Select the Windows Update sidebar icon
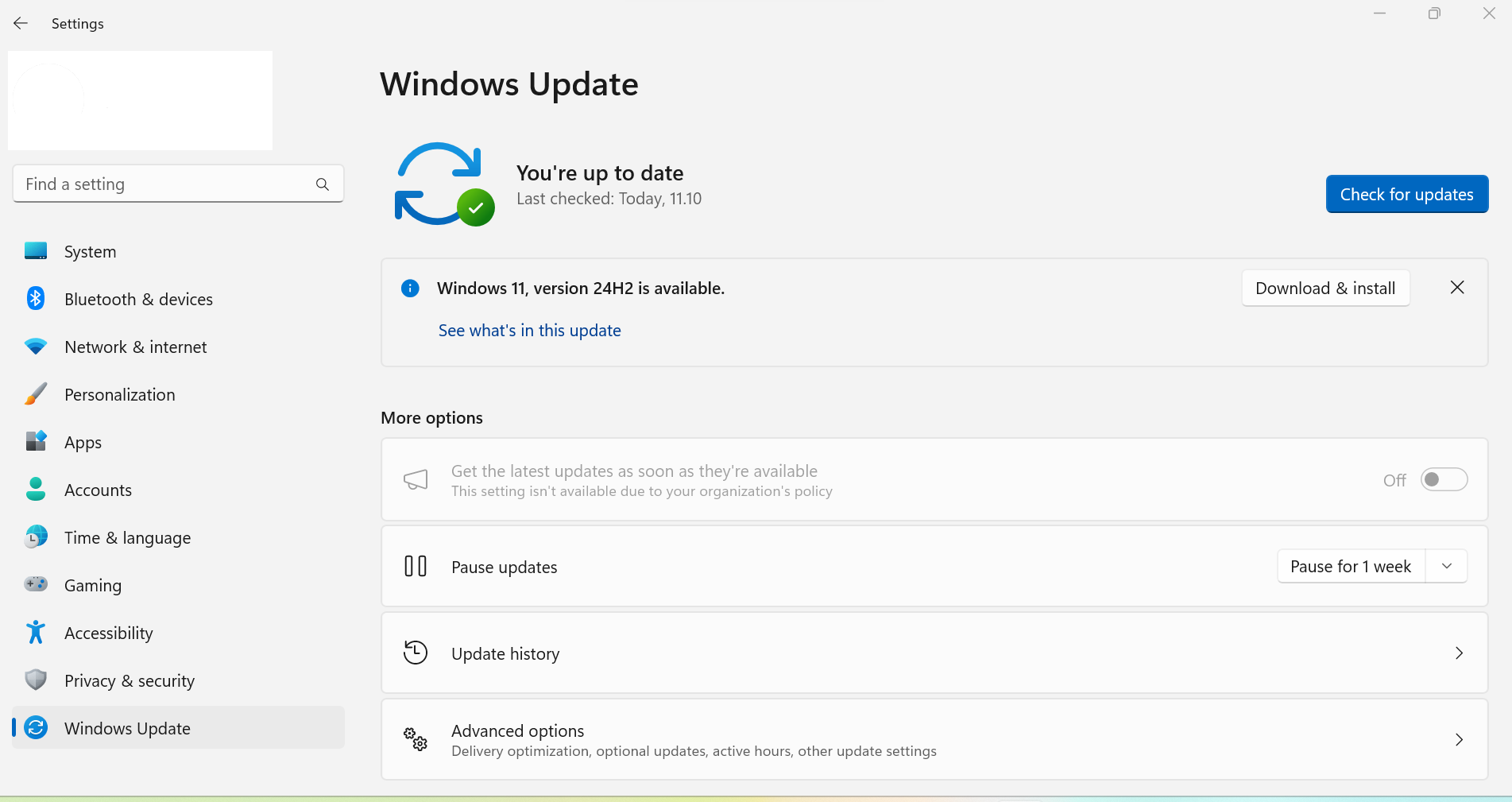 pos(36,727)
